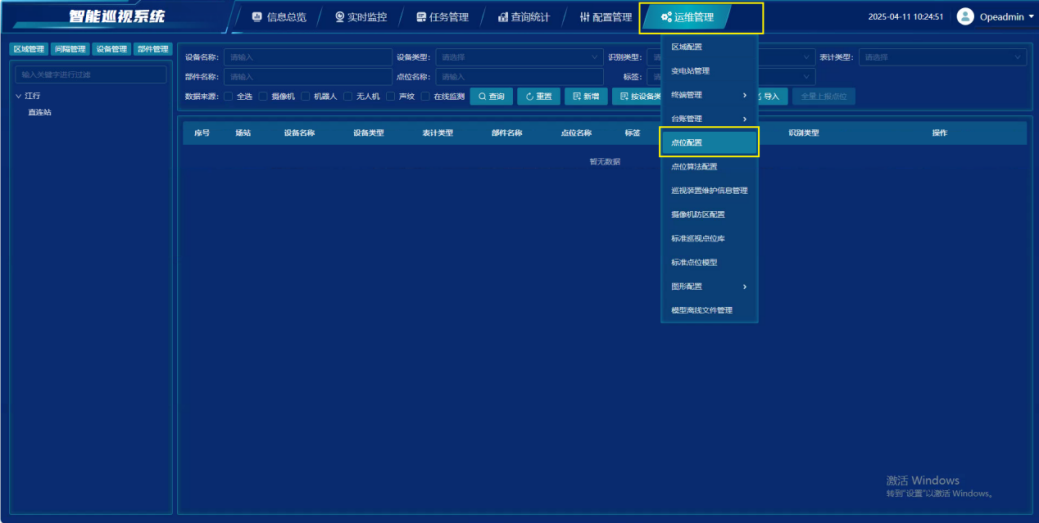The image size is (1039, 523).
Task: Check the 无人机 checkbox
Action: click(x=348, y=96)
